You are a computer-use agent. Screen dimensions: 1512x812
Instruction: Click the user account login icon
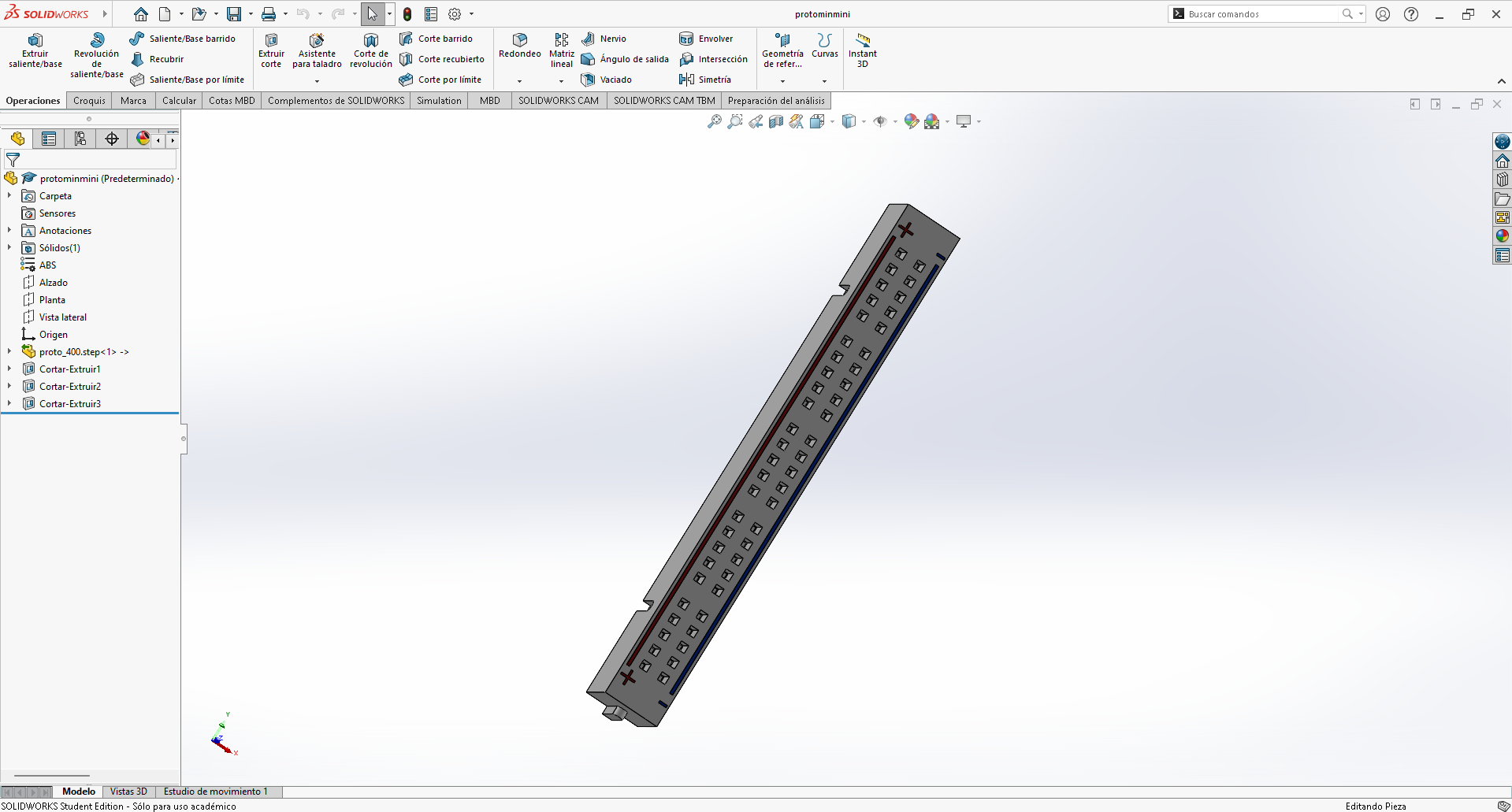(x=1383, y=14)
